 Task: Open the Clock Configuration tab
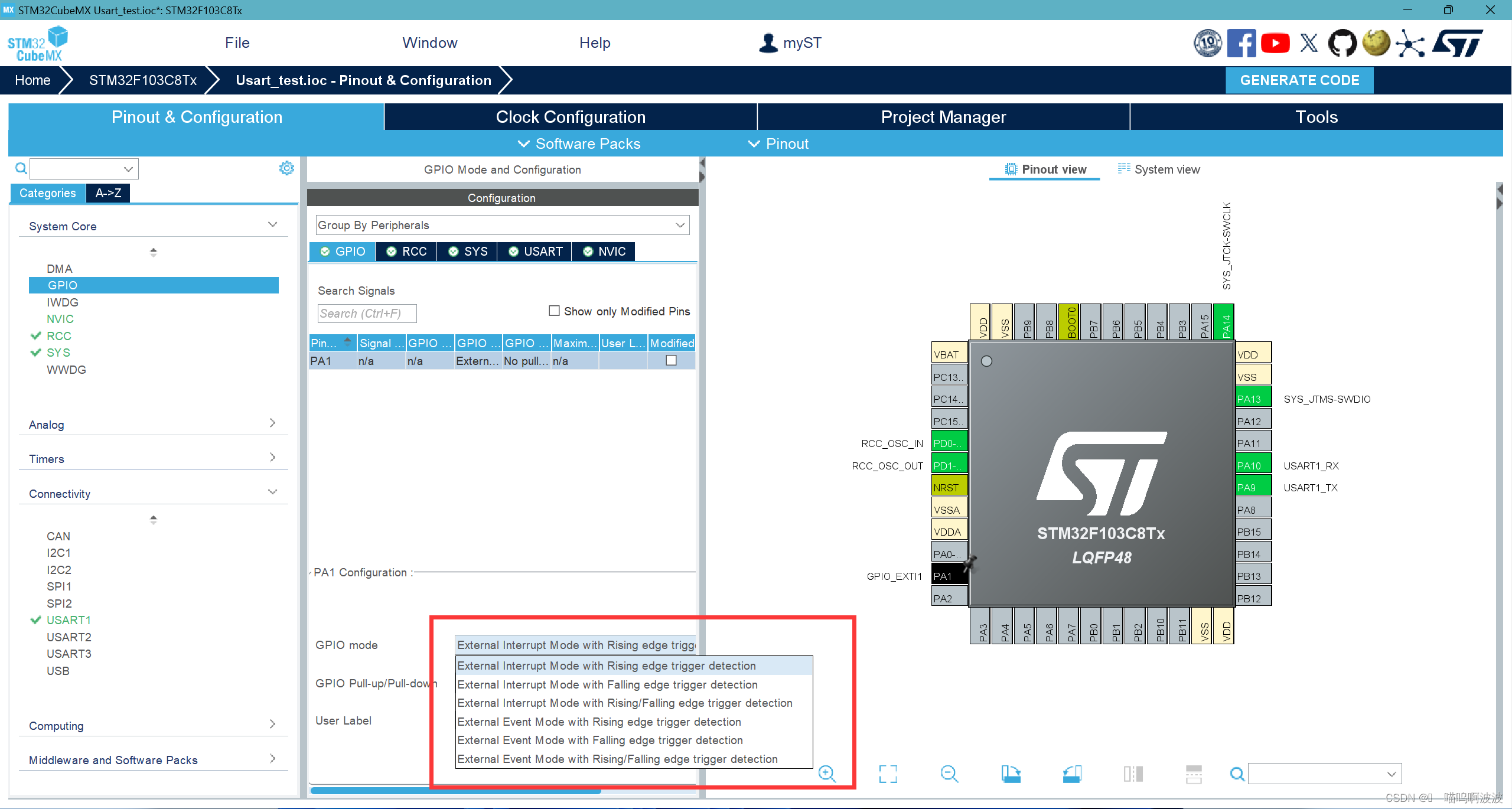coord(571,117)
